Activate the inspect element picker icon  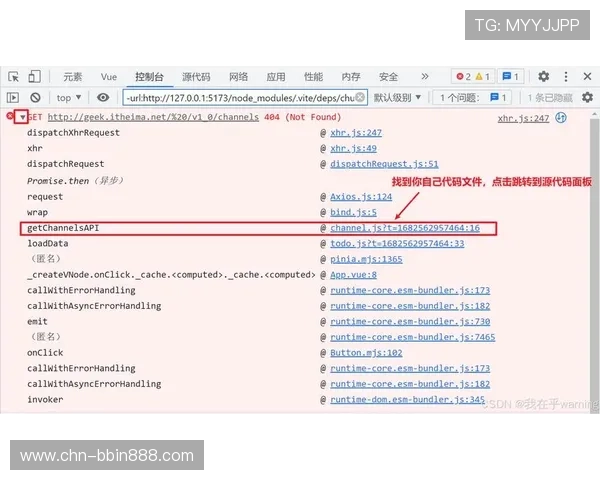click(13, 76)
